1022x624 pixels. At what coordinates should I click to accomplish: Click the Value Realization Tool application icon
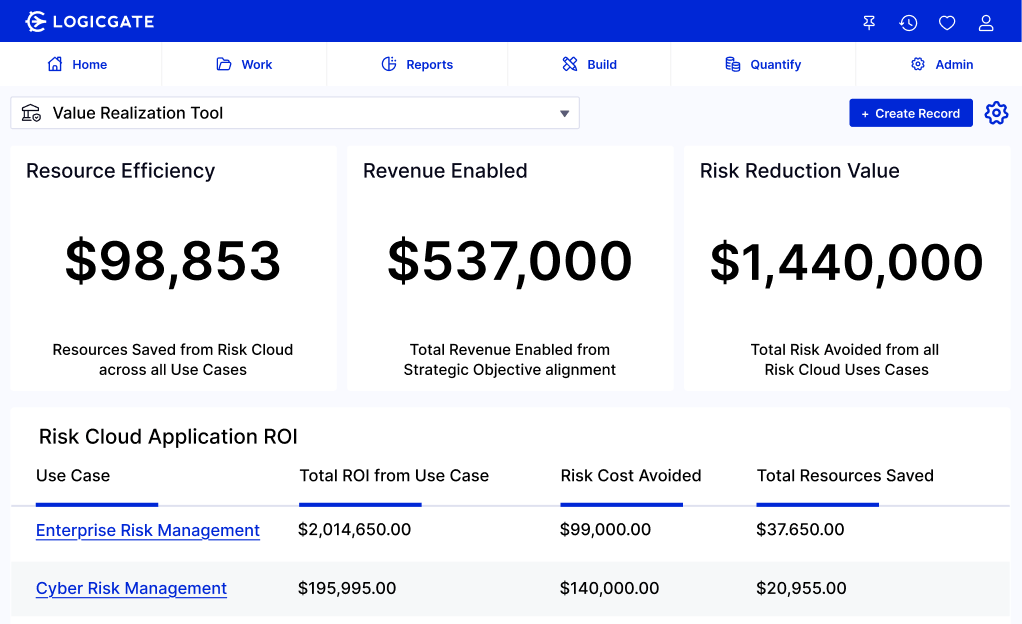point(31,113)
